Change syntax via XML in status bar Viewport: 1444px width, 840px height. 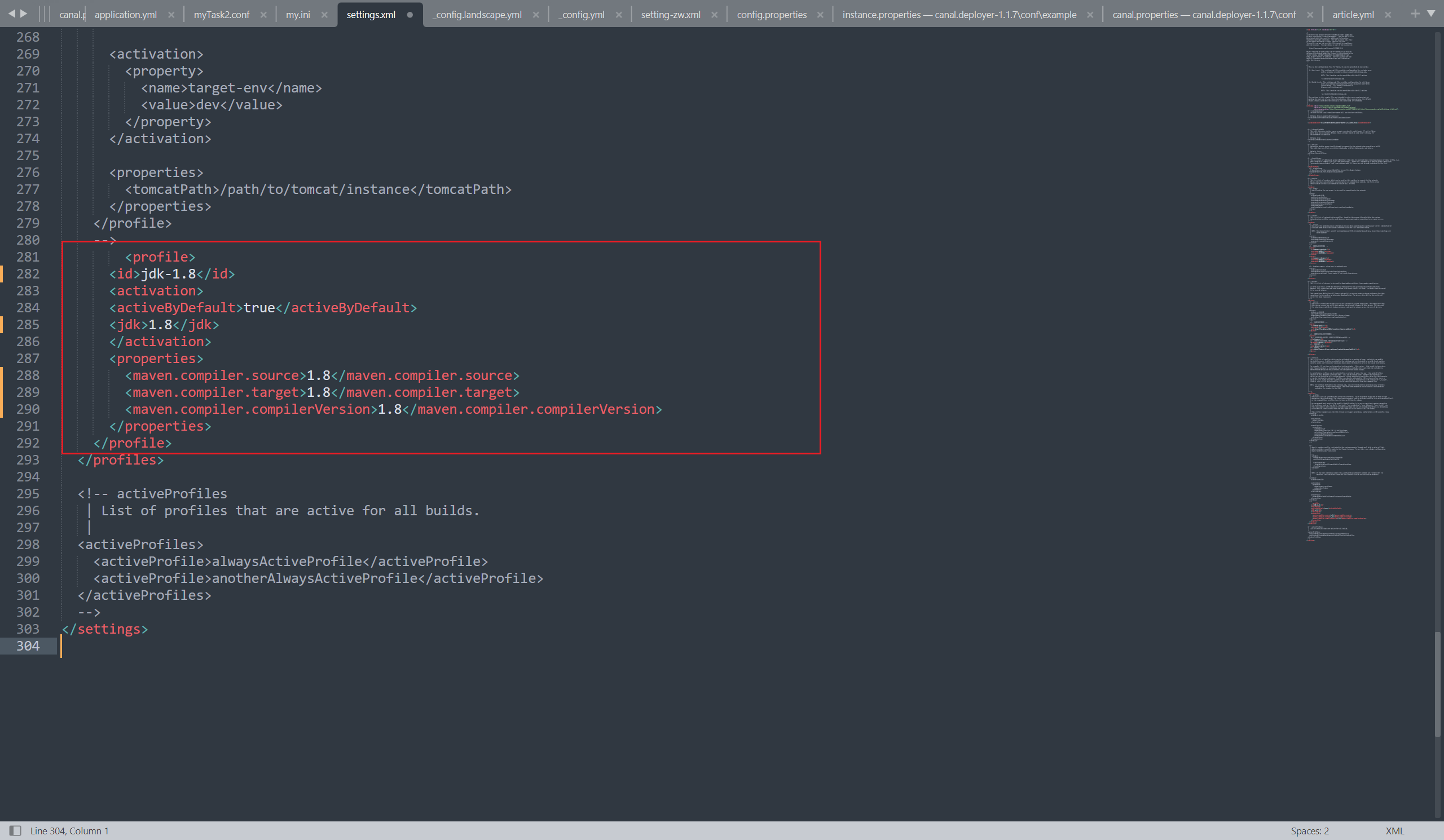pyautogui.click(x=1395, y=831)
